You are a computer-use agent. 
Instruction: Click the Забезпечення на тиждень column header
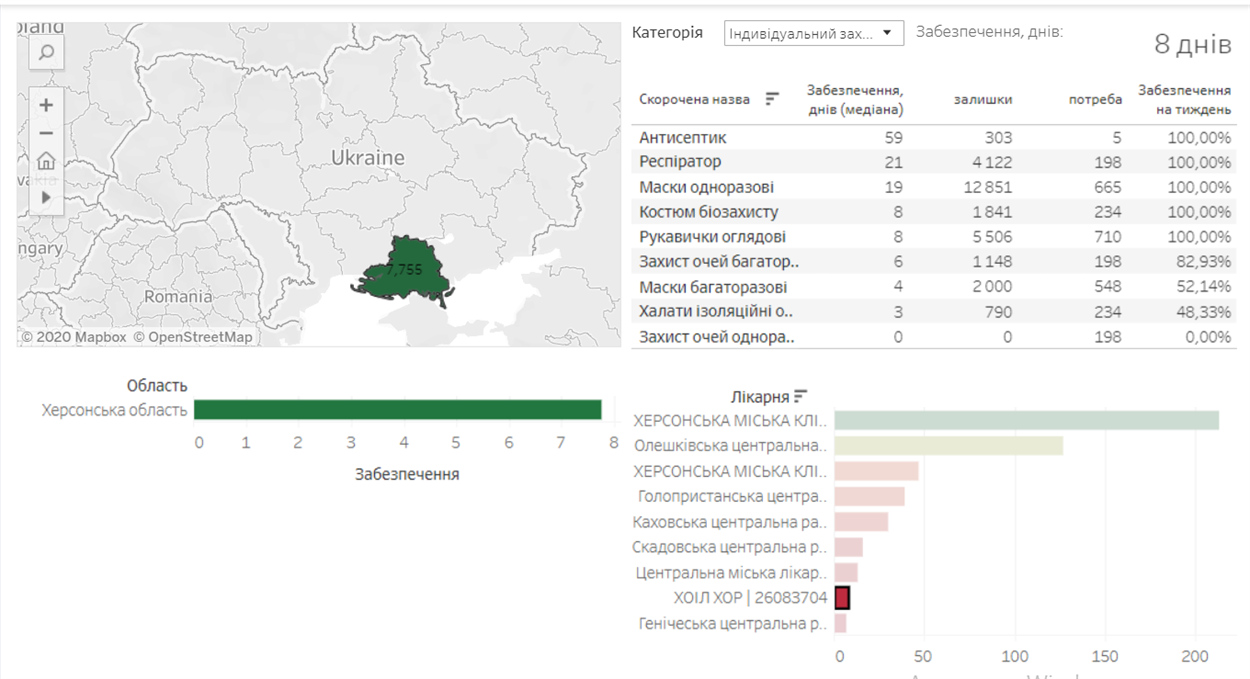(x=1184, y=99)
